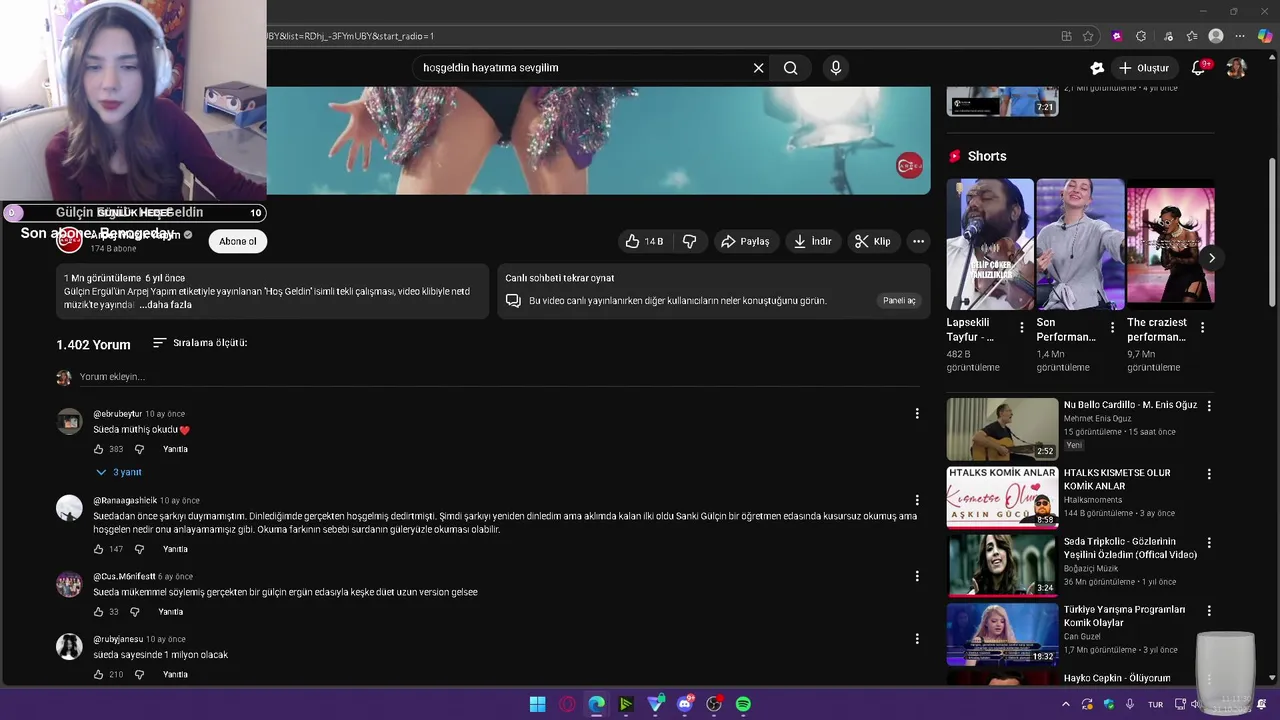Open Spotify from the taskbar
The width and height of the screenshot is (1280, 720).
point(743,704)
